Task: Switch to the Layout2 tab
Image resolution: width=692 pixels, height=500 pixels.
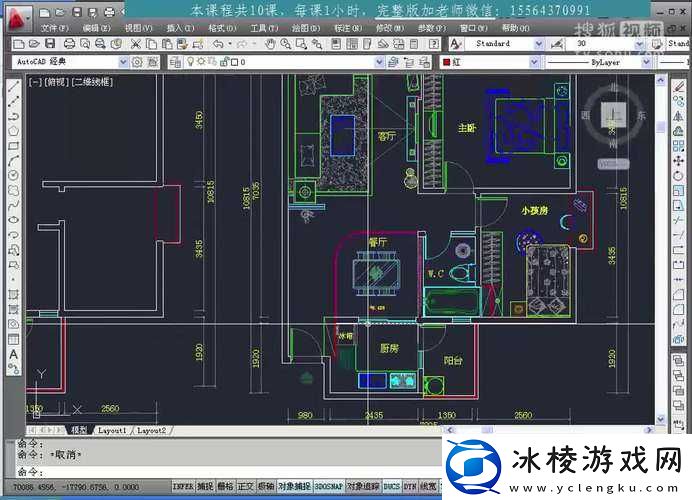Action: point(151,430)
